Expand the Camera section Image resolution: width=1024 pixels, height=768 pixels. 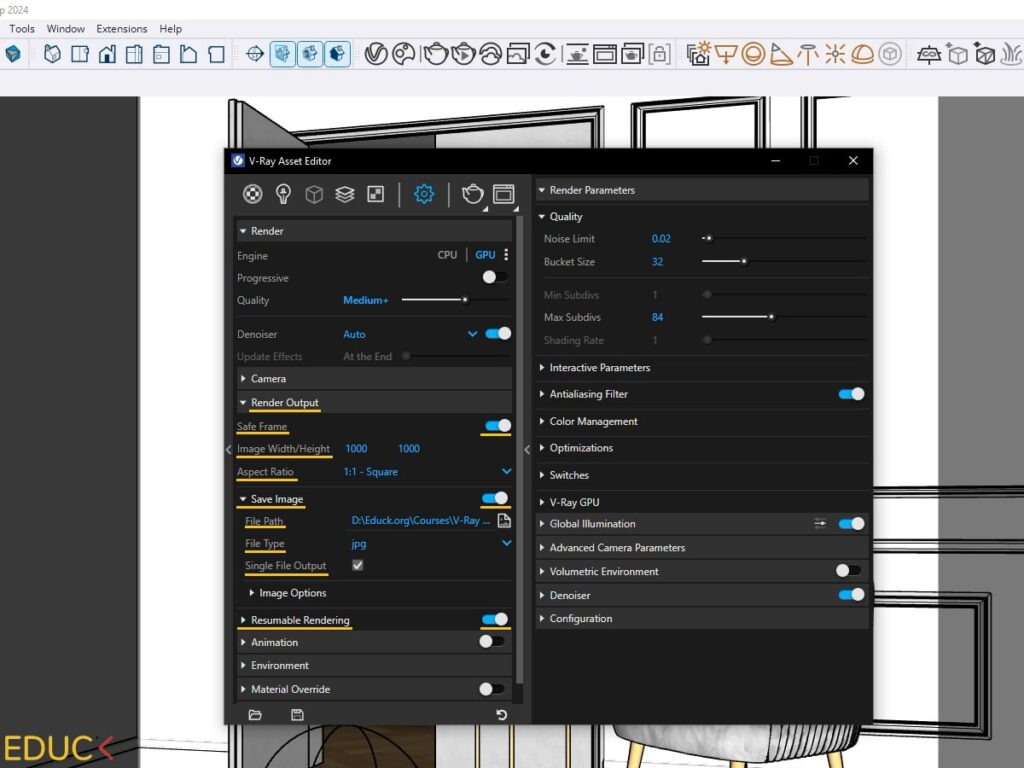268,379
